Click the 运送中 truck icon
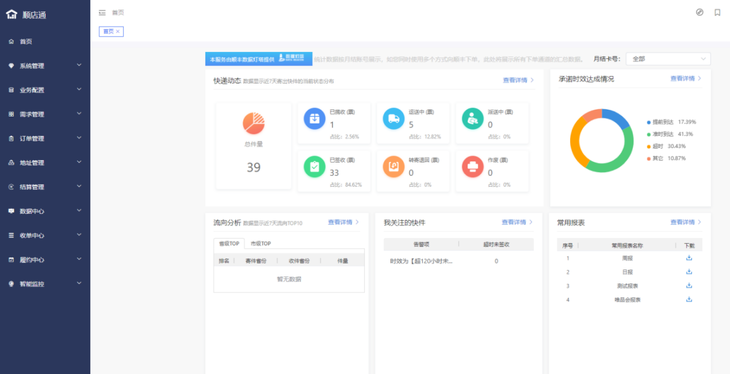The width and height of the screenshot is (730, 374). click(x=393, y=118)
